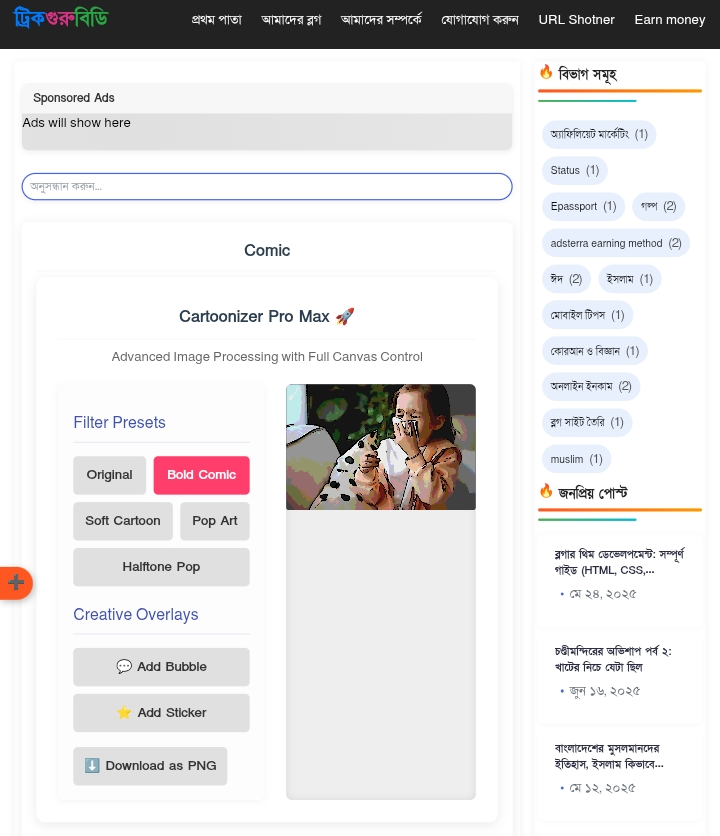Select the Bold Comic filter preset
Viewport: 720px width, 836px height.
(x=201, y=475)
